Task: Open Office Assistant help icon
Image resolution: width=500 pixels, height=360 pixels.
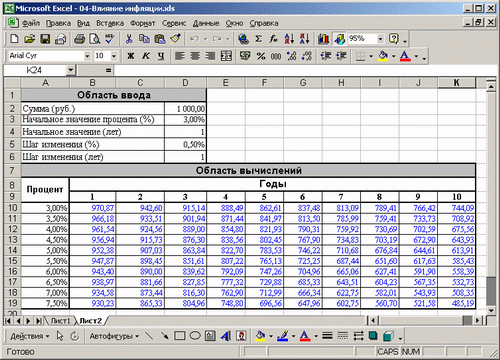Action: coord(394,39)
